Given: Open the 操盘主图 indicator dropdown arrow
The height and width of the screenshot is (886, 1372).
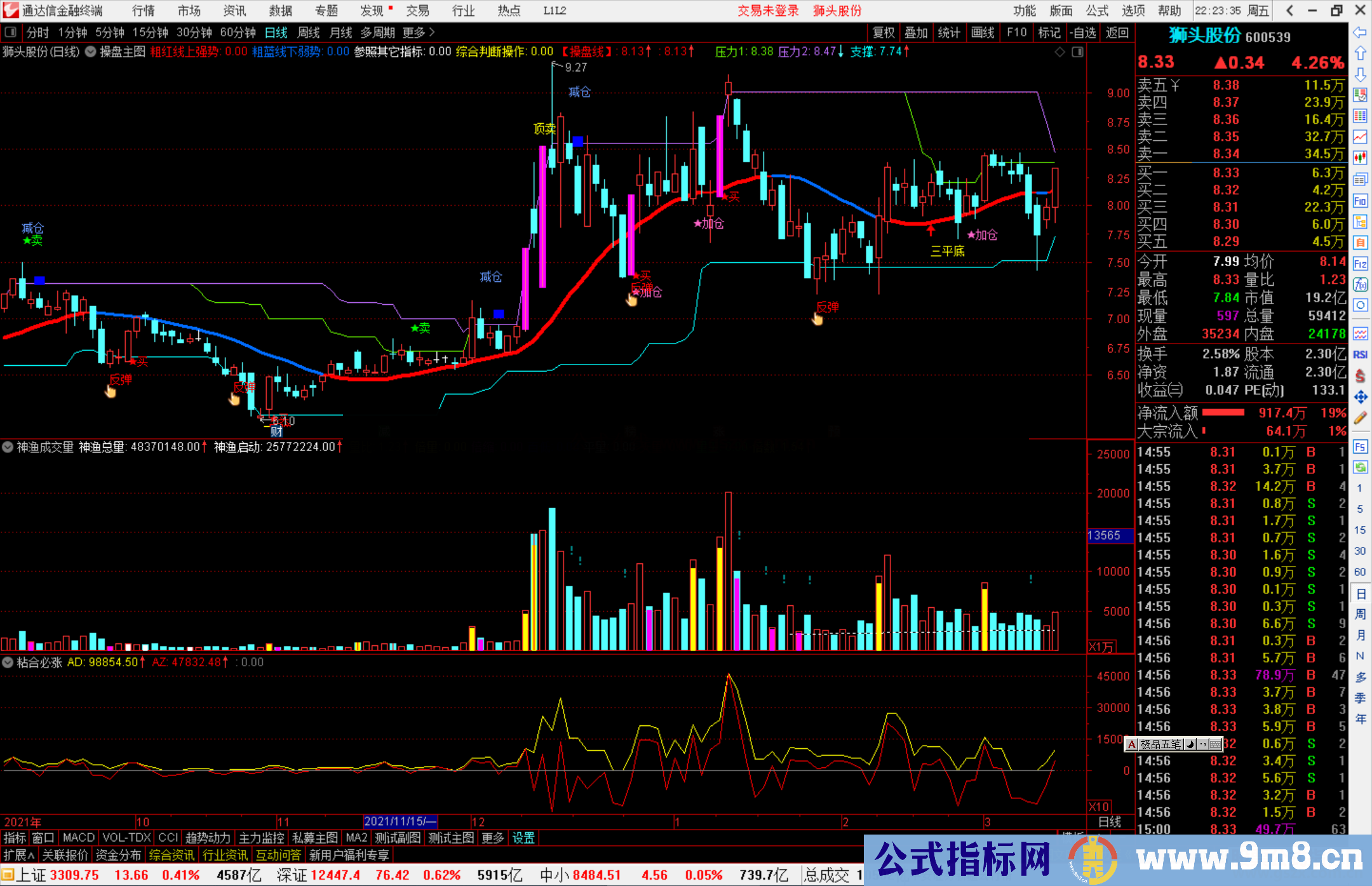Looking at the screenshot, I should pos(91,52).
